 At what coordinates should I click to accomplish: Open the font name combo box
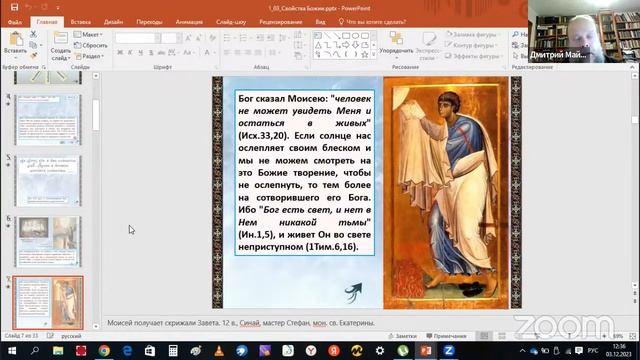tap(138, 38)
